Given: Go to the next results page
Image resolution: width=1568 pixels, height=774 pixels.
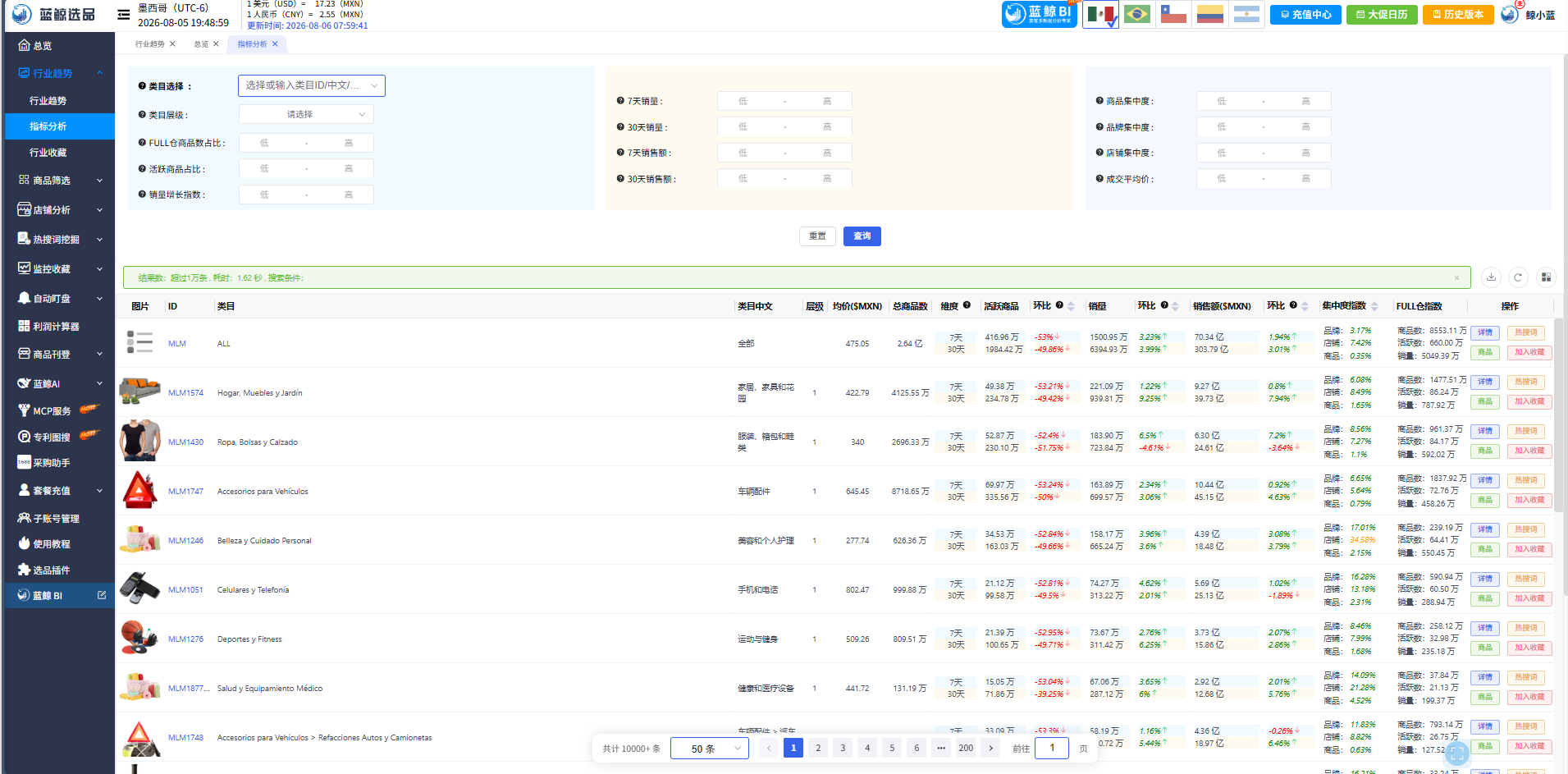Looking at the screenshot, I should [x=991, y=748].
